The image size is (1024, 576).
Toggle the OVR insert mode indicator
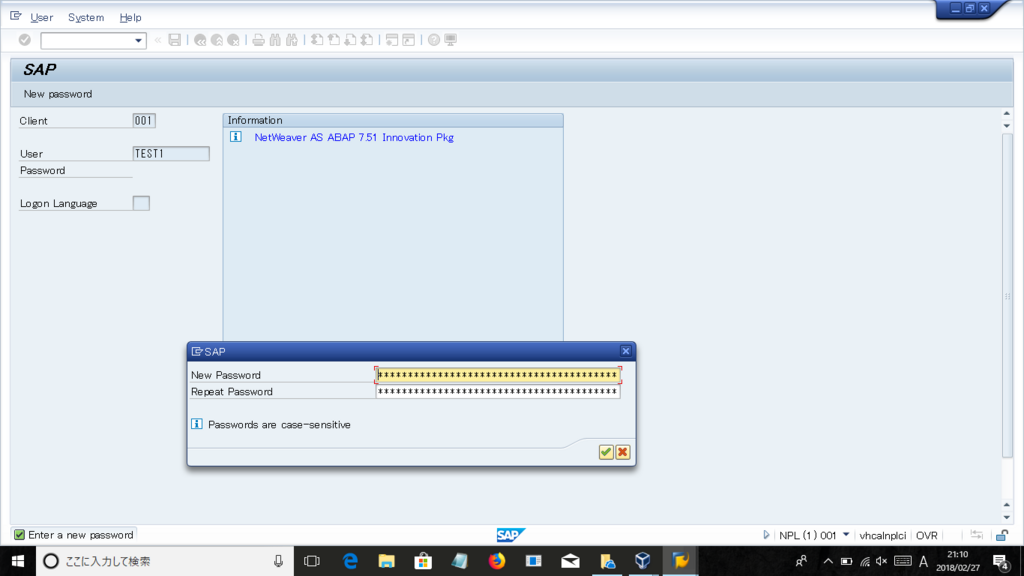(x=927, y=535)
